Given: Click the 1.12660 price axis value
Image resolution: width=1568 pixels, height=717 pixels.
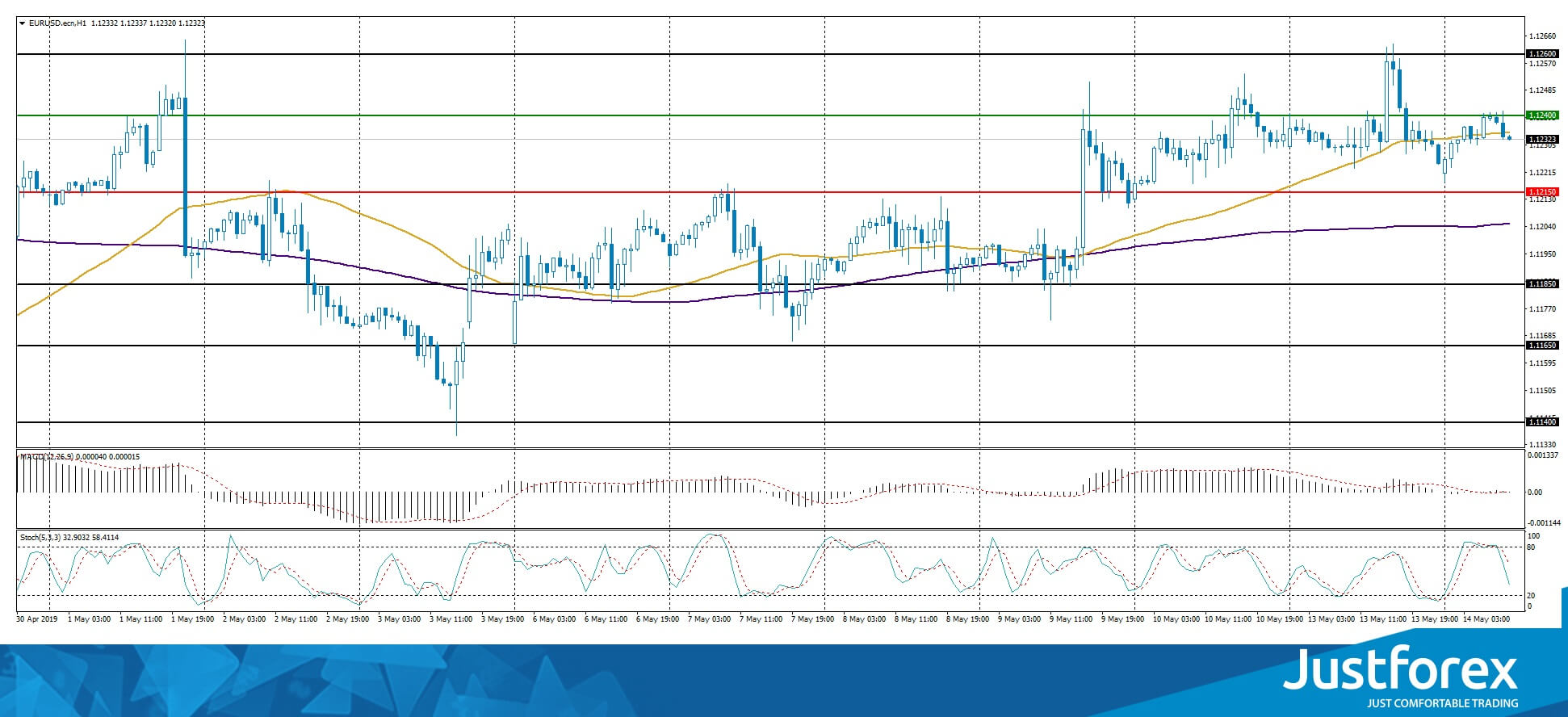Looking at the screenshot, I should 1542,36.
